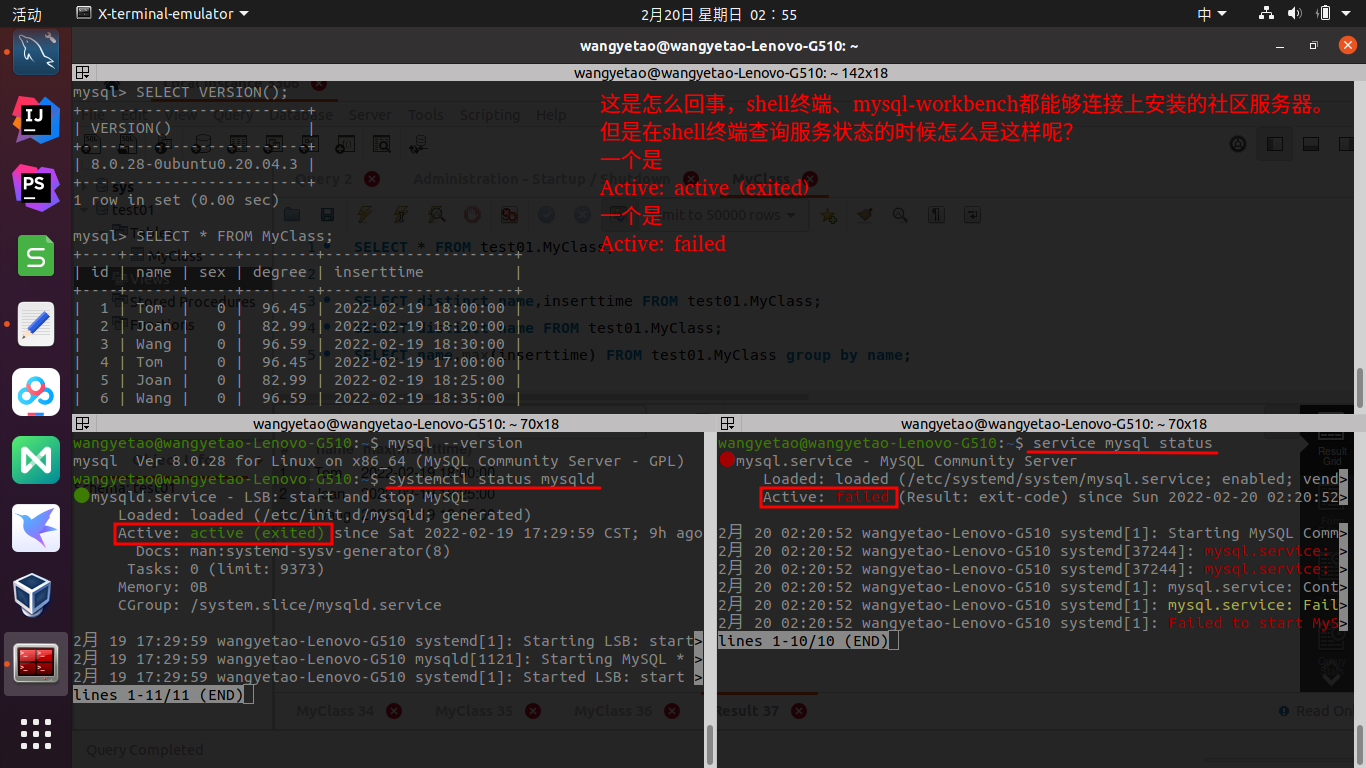Screen dimensions: 1366x768
Task: Open the blue bird dock application
Action: [36, 529]
